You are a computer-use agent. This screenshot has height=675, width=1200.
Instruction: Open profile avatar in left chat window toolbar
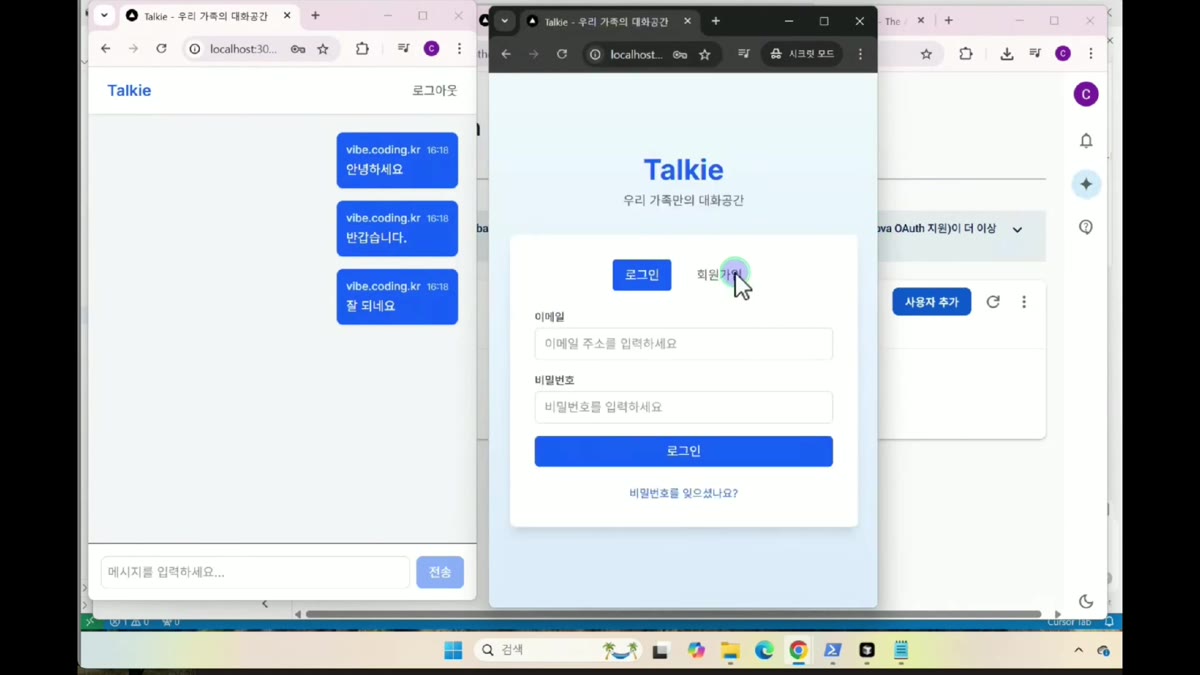432,48
